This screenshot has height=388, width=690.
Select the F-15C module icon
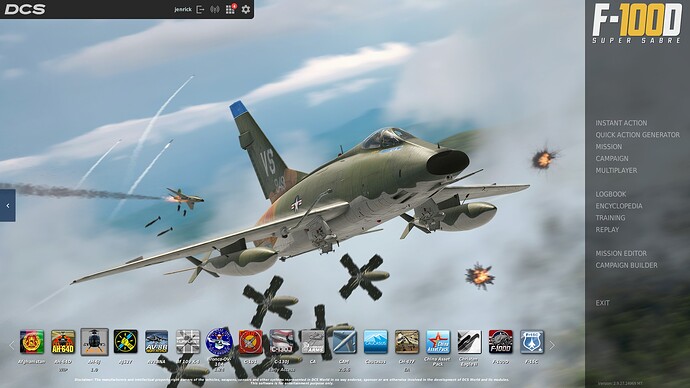532,342
